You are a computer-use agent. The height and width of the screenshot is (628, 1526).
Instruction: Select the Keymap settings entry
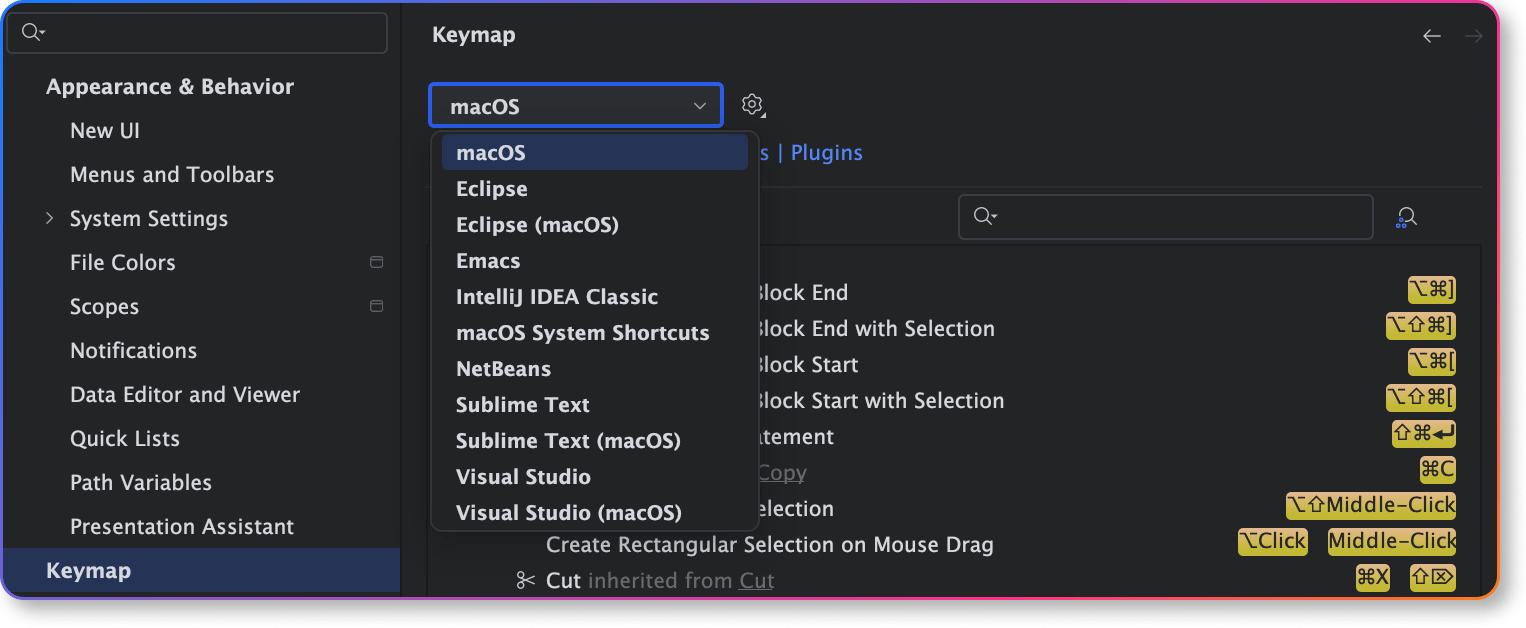pos(201,571)
